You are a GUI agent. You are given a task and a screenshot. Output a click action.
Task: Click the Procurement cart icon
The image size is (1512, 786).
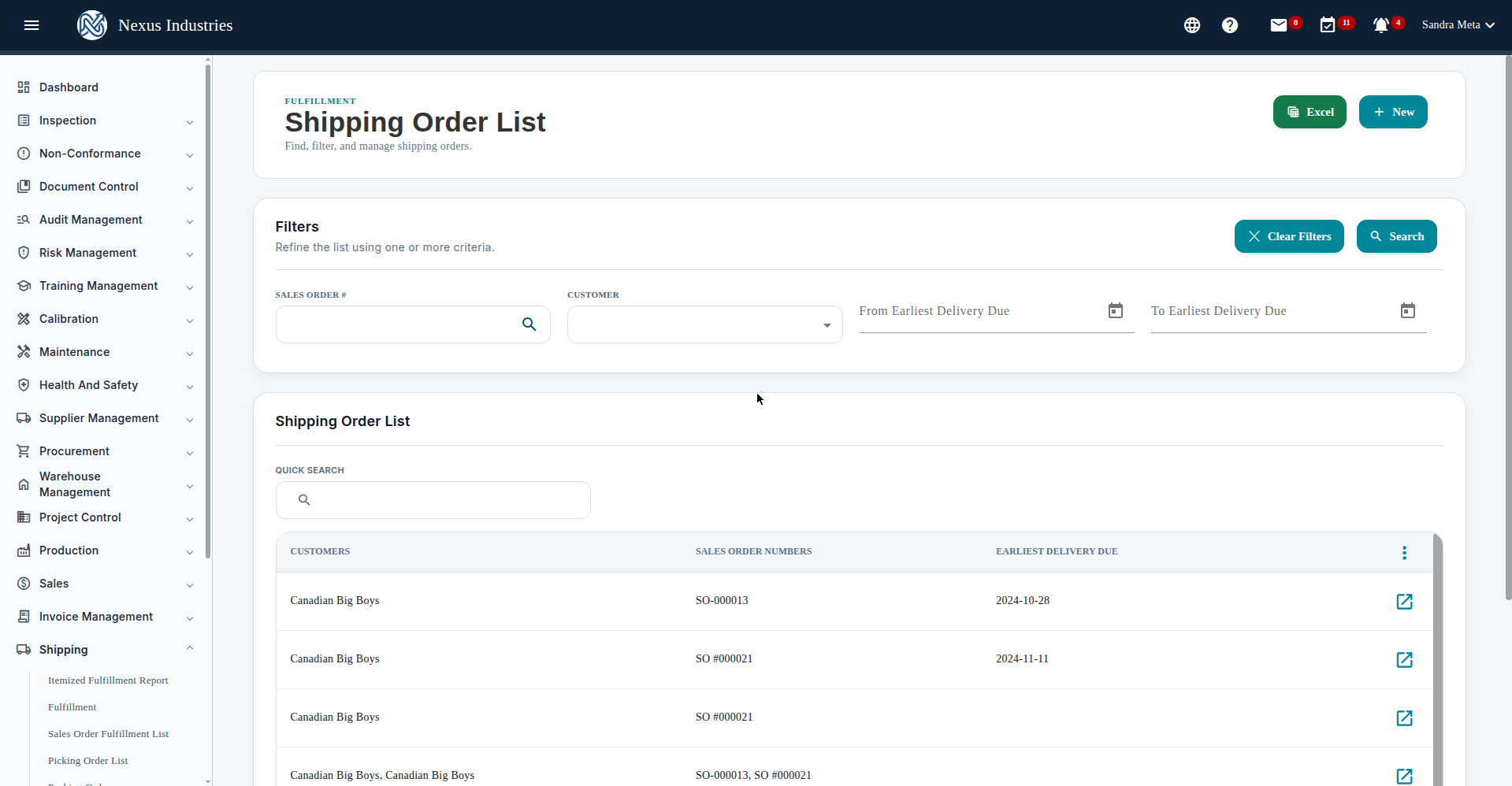point(24,451)
